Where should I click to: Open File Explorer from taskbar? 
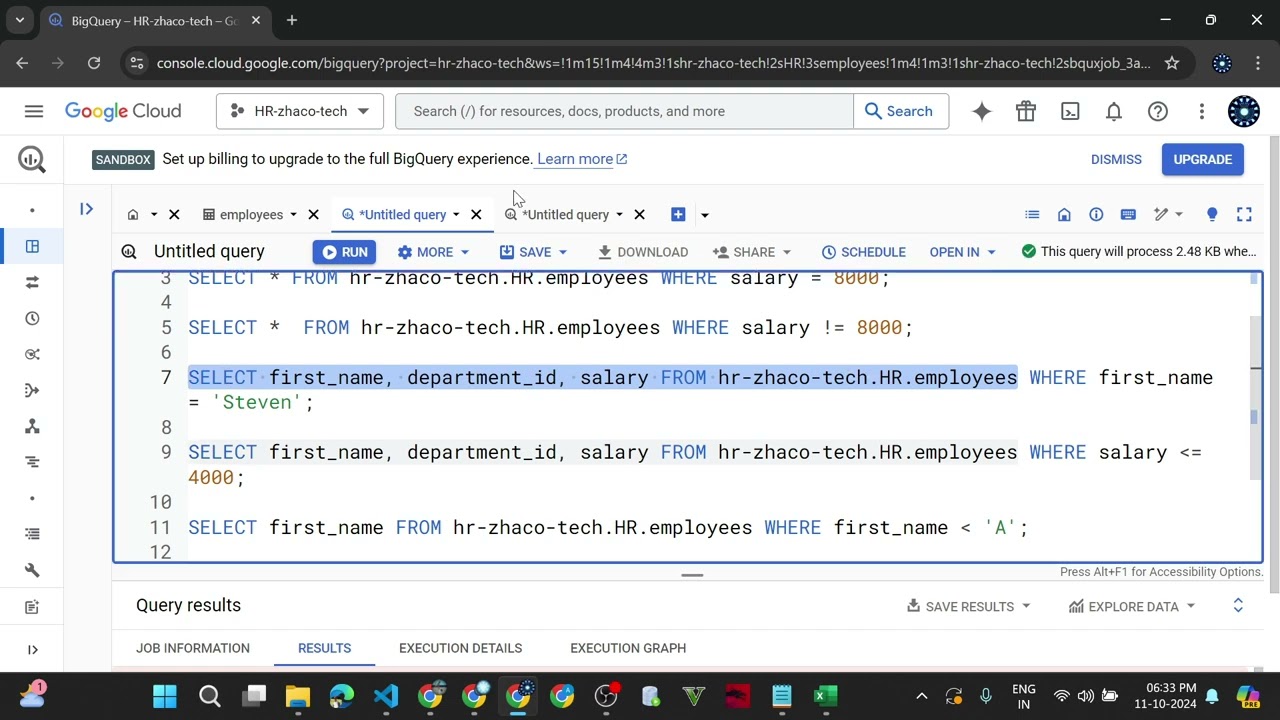(298, 696)
